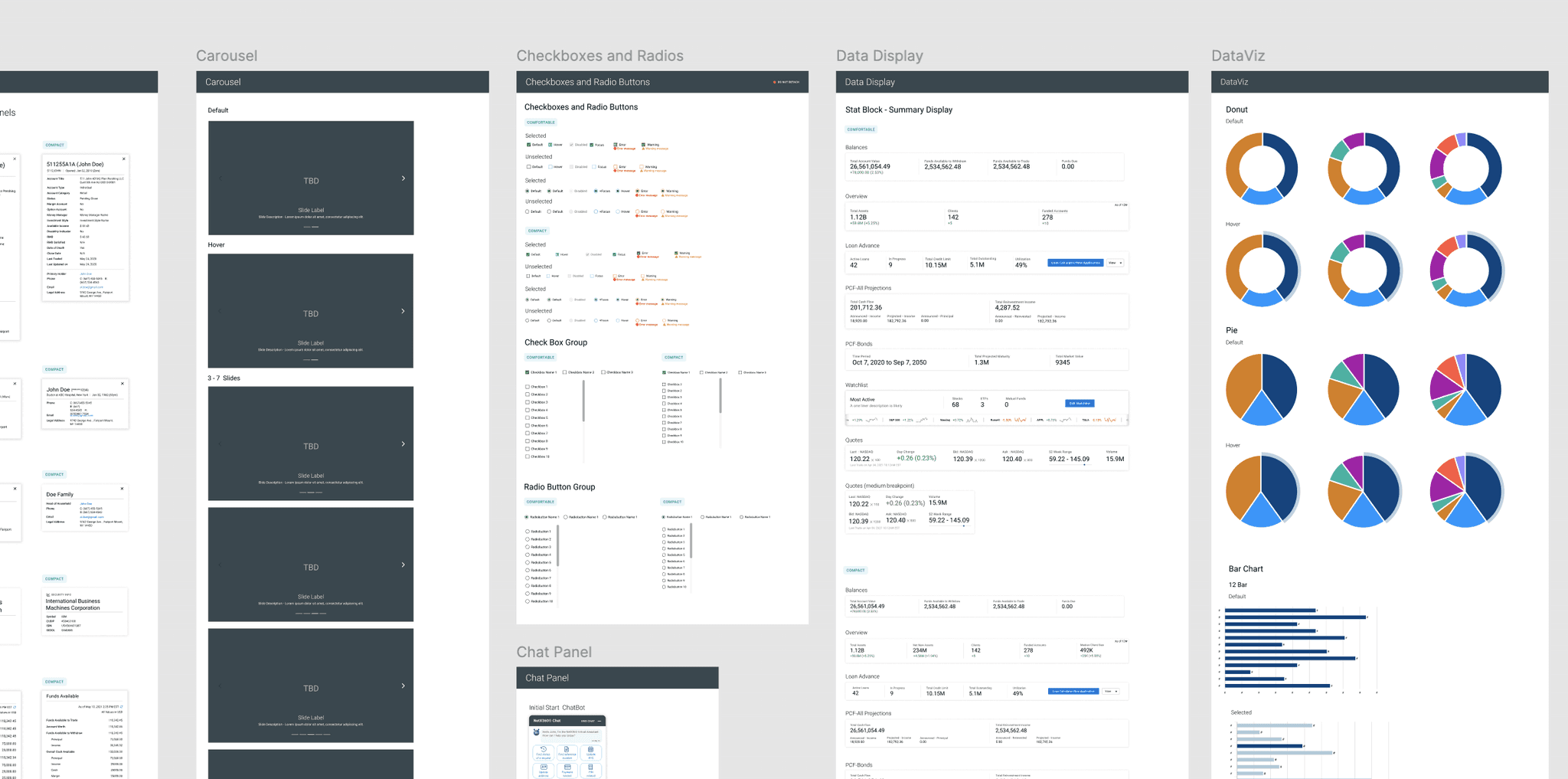Select the first Hover donut chart
This screenshot has width=1568, height=779.
(x=1262, y=270)
